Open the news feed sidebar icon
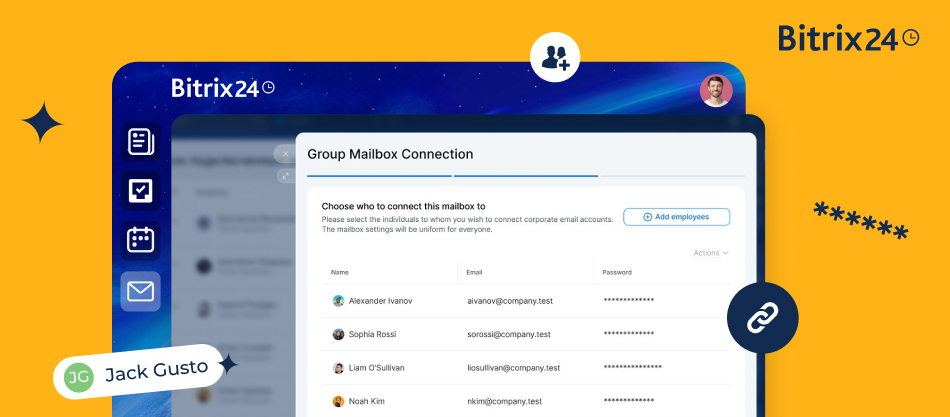This screenshot has height=417, width=950. pos(141,142)
